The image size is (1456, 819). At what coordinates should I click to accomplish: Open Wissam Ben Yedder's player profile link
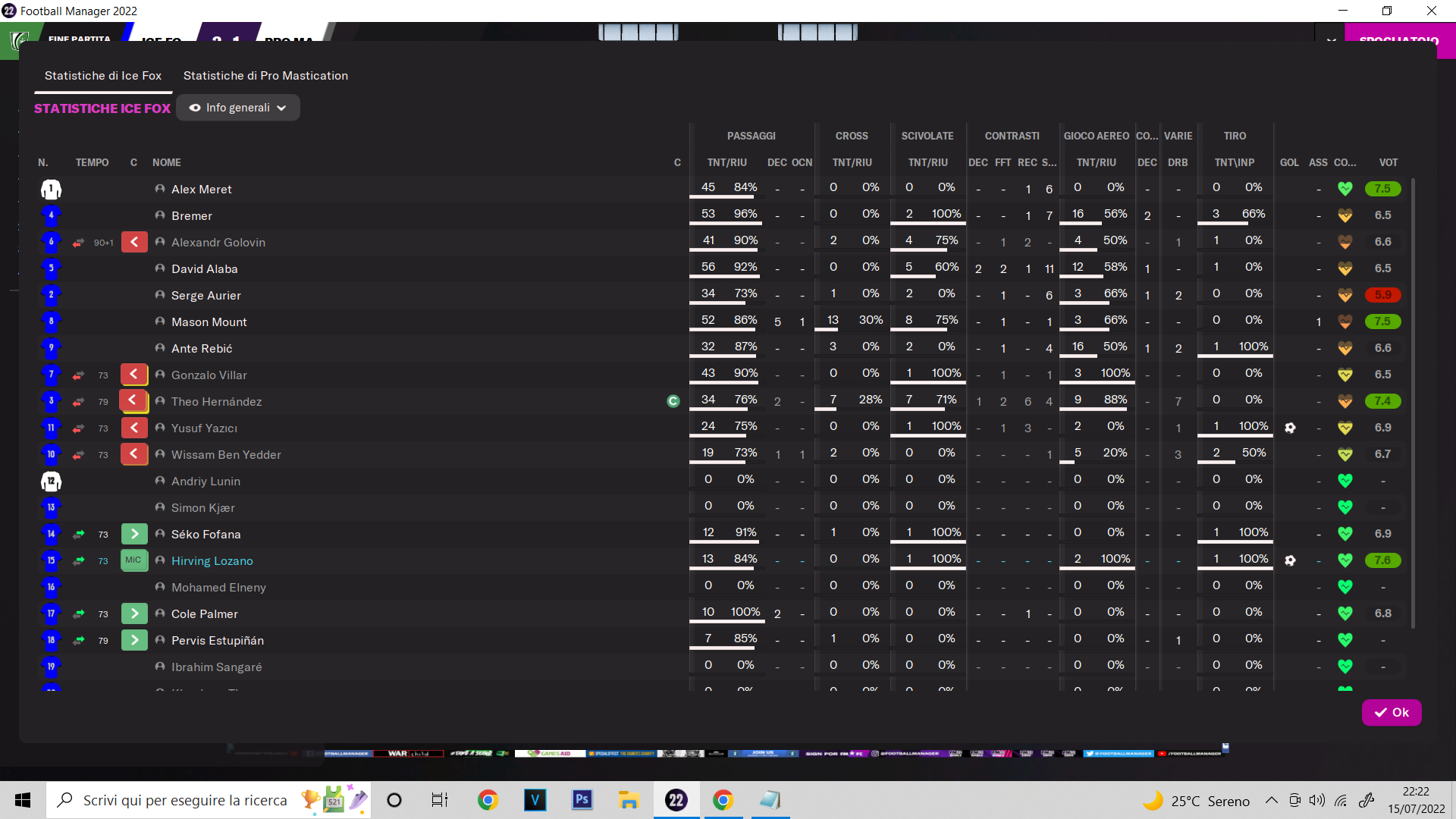click(x=226, y=455)
